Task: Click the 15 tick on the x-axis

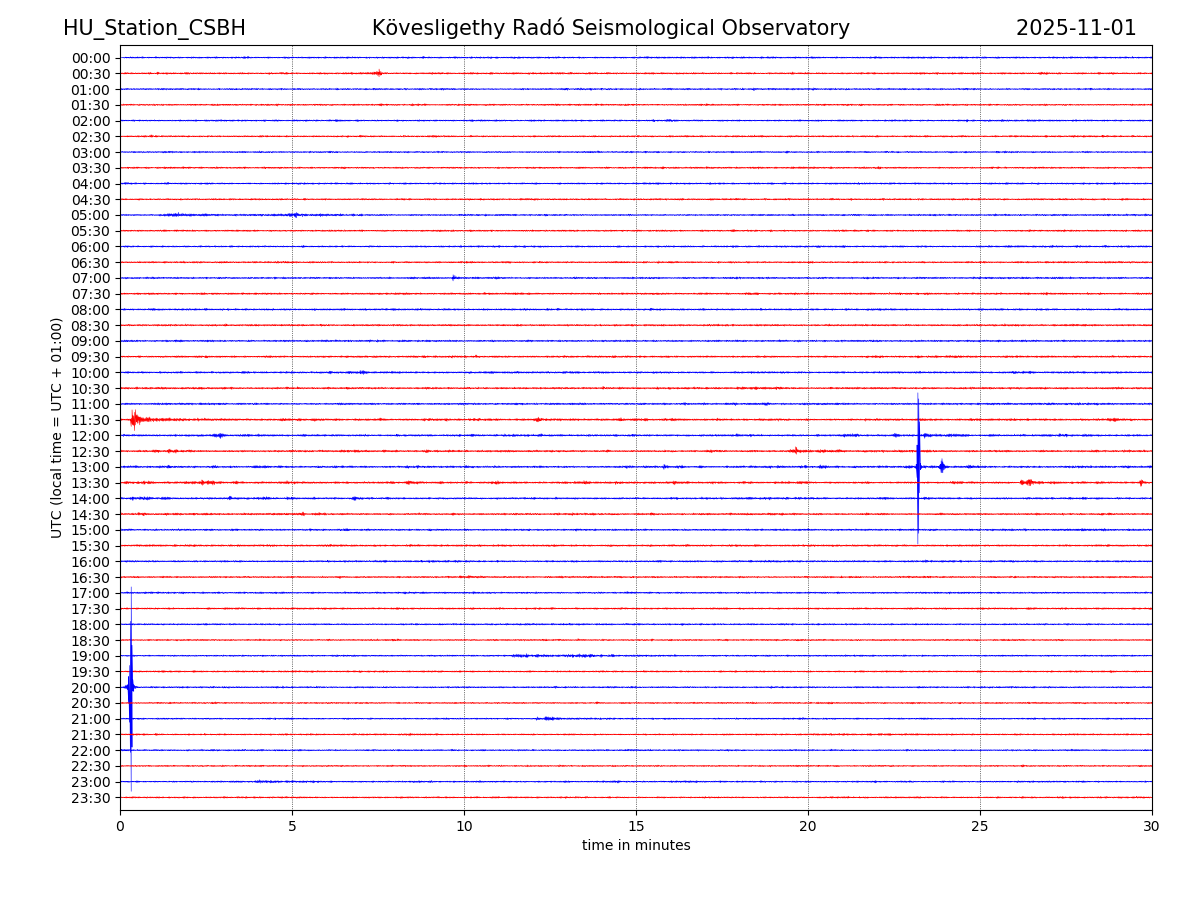Action: click(636, 827)
